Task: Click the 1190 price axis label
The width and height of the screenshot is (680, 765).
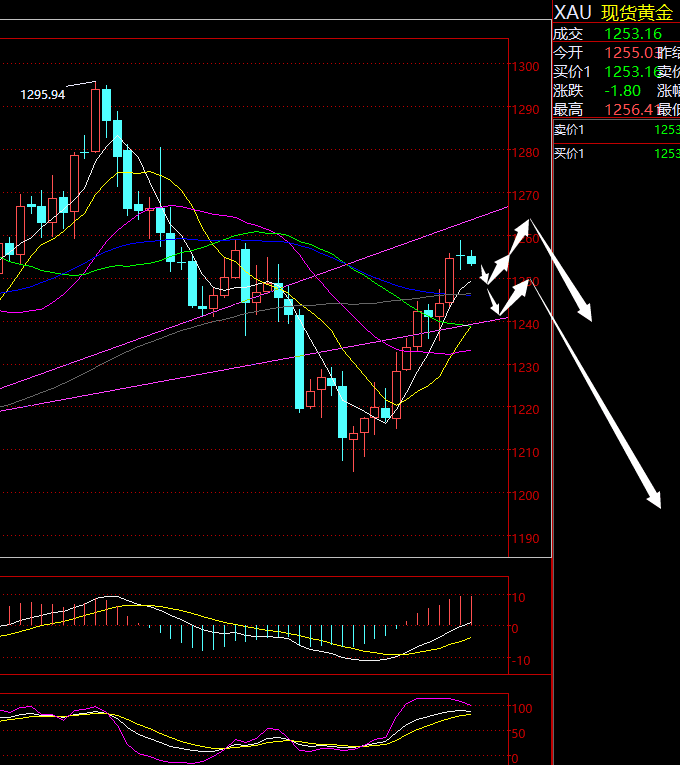Action: click(525, 539)
